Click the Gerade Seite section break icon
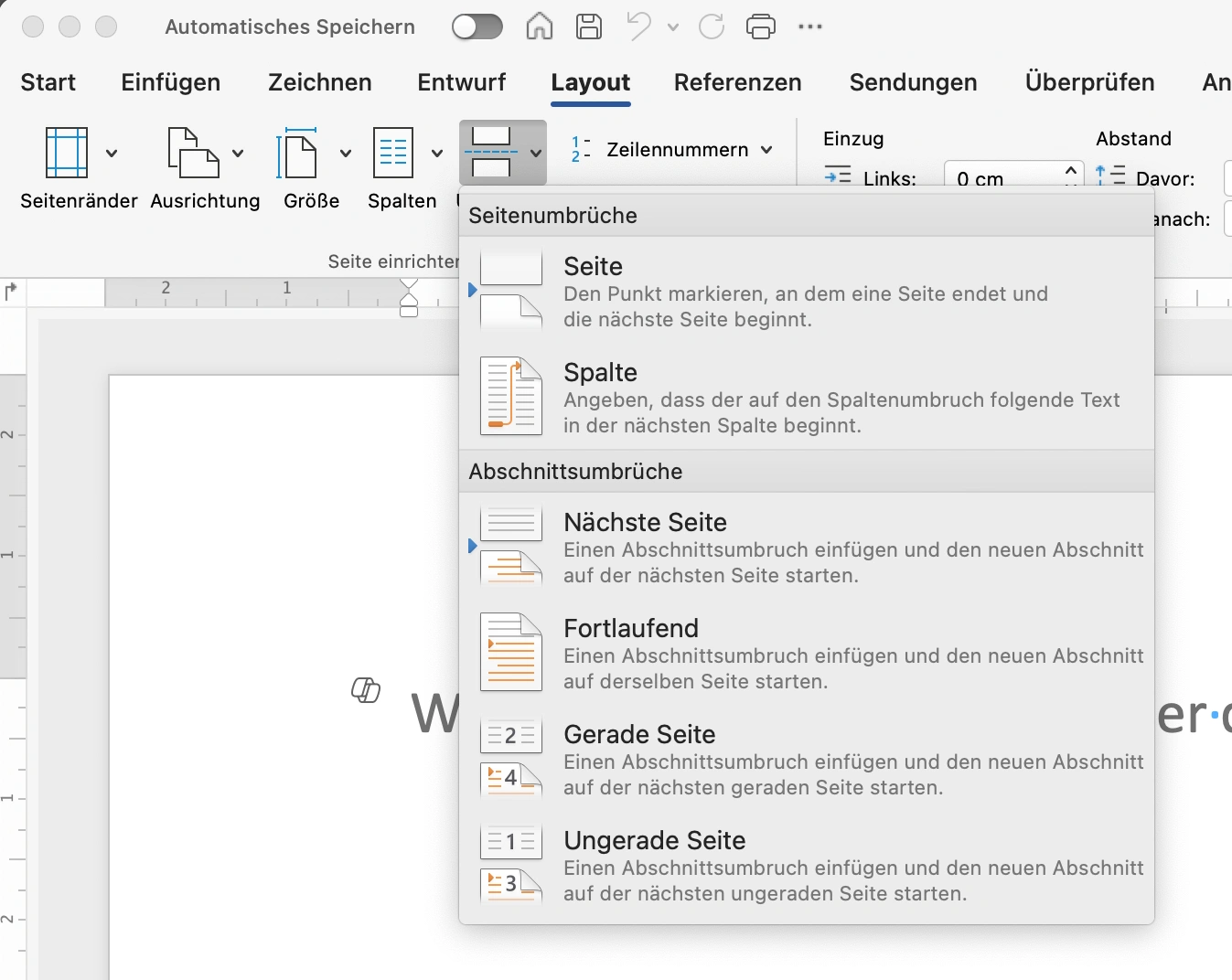This screenshot has height=980, width=1232. (511, 759)
